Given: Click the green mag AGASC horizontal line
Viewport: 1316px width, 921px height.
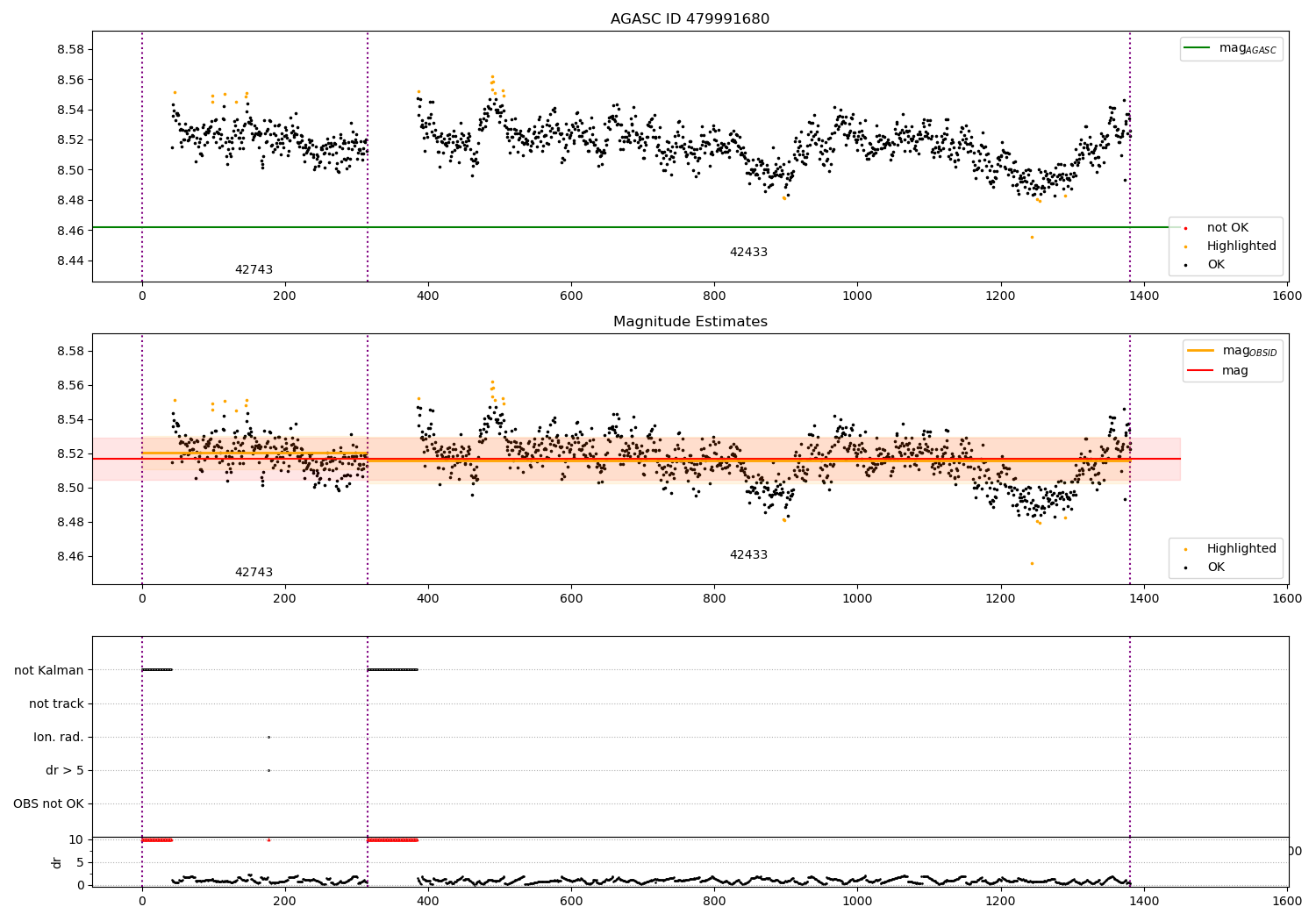Looking at the screenshot, I should coord(636,227).
